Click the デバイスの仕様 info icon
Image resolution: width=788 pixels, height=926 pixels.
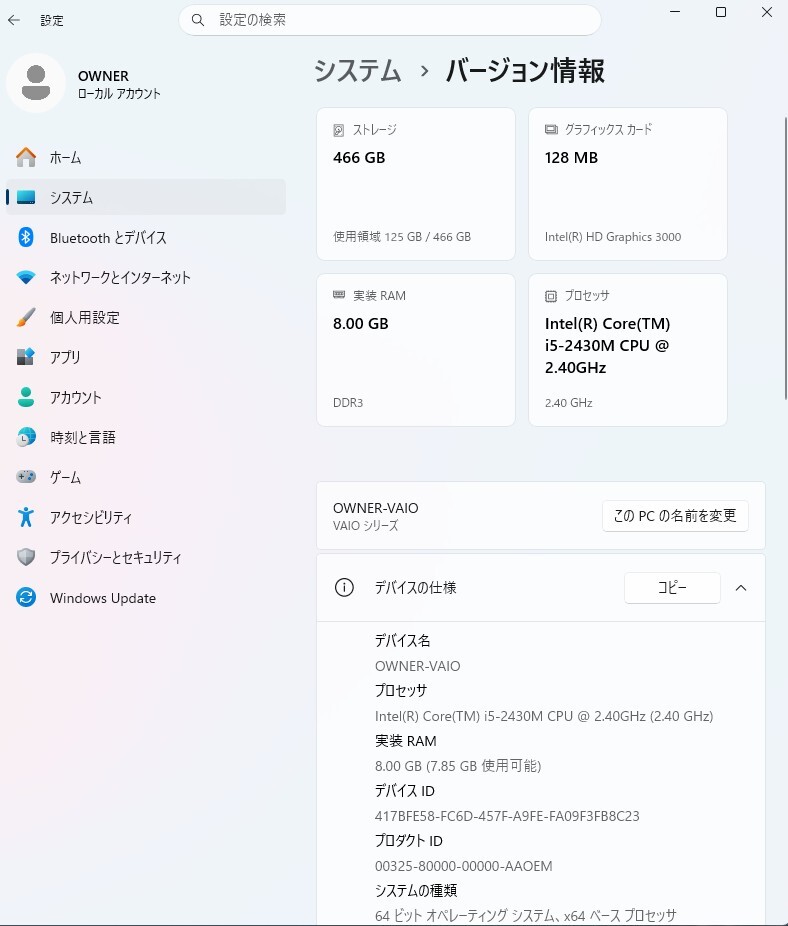(344, 588)
